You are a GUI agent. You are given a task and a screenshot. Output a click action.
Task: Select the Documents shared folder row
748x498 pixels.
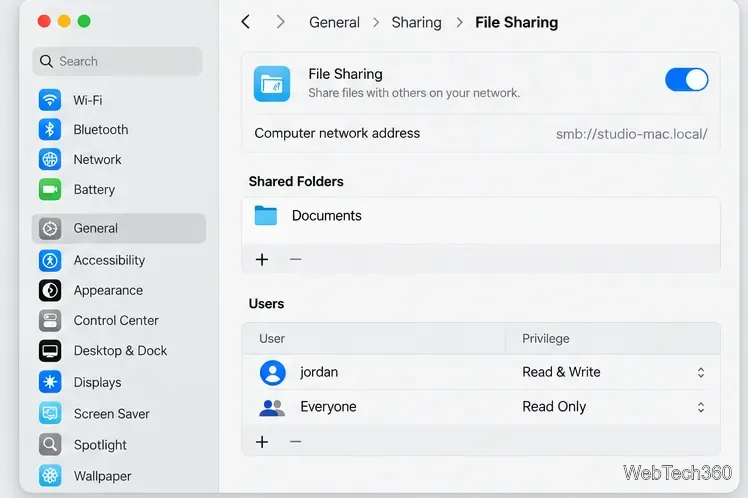tap(481, 216)
